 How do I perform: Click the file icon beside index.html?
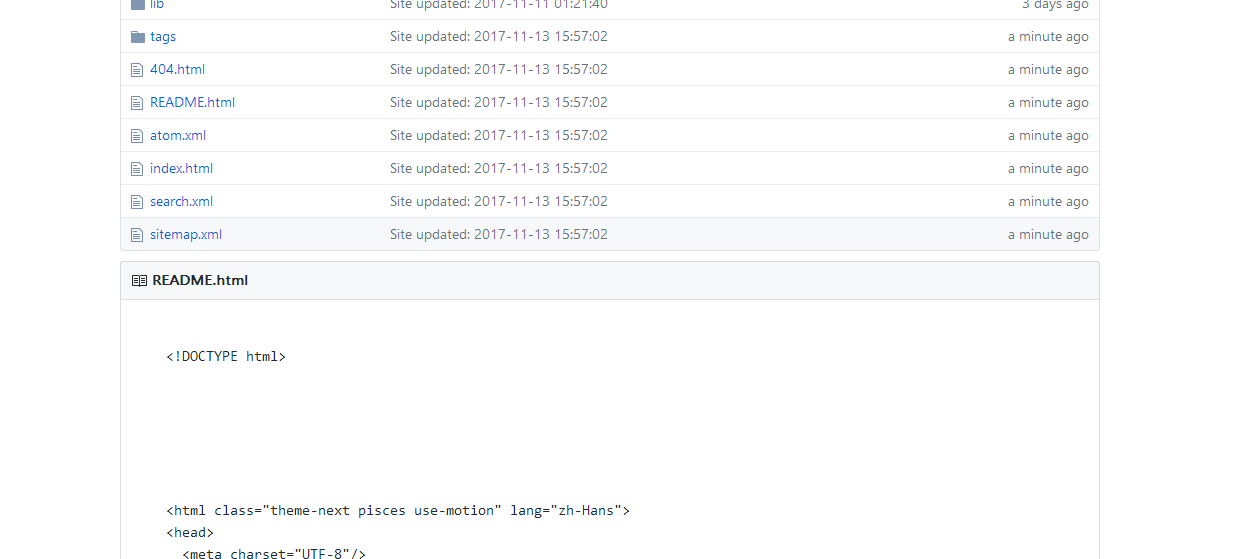coord(137,169)
